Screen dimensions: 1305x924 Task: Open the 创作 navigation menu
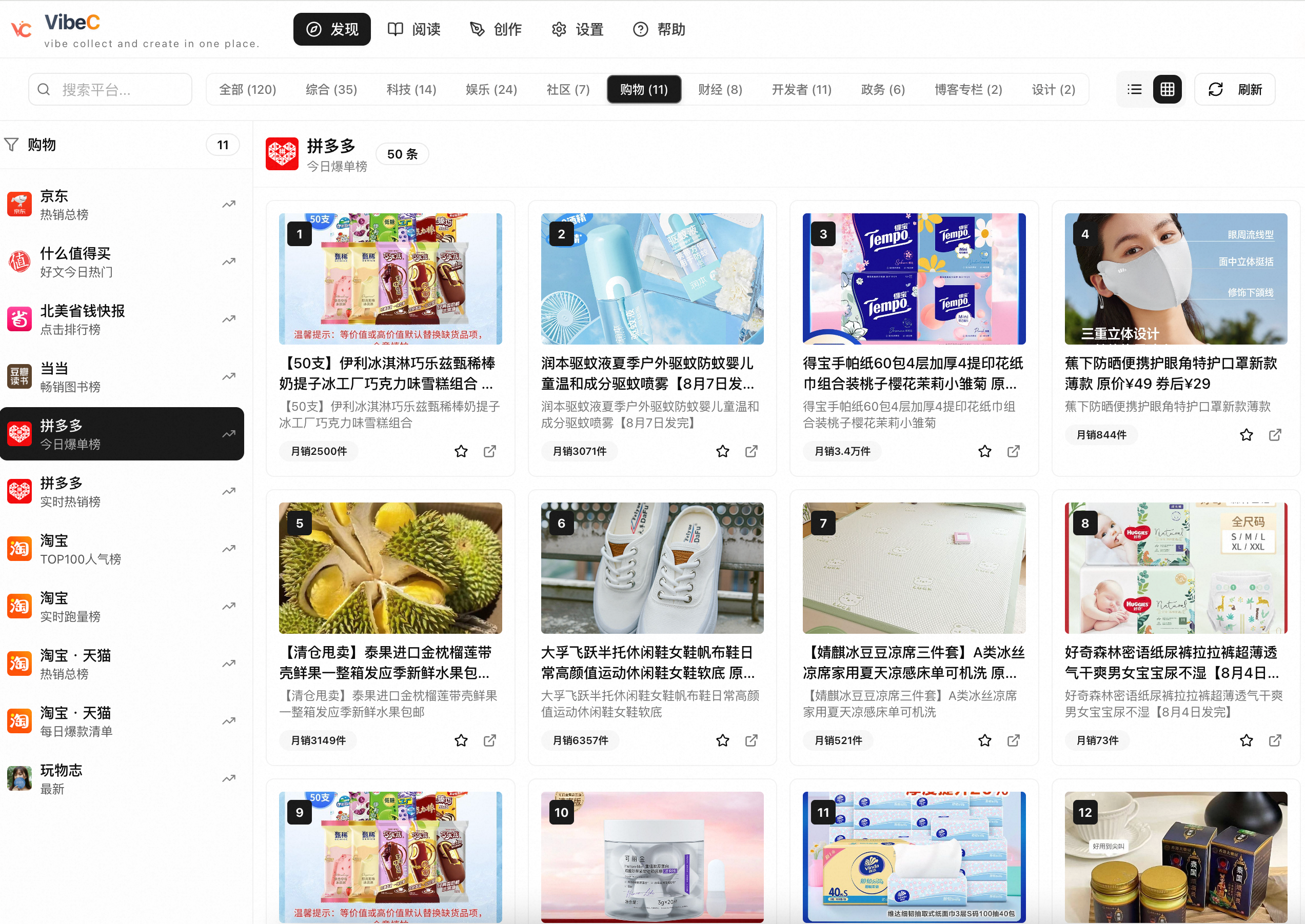pos(496,29)
